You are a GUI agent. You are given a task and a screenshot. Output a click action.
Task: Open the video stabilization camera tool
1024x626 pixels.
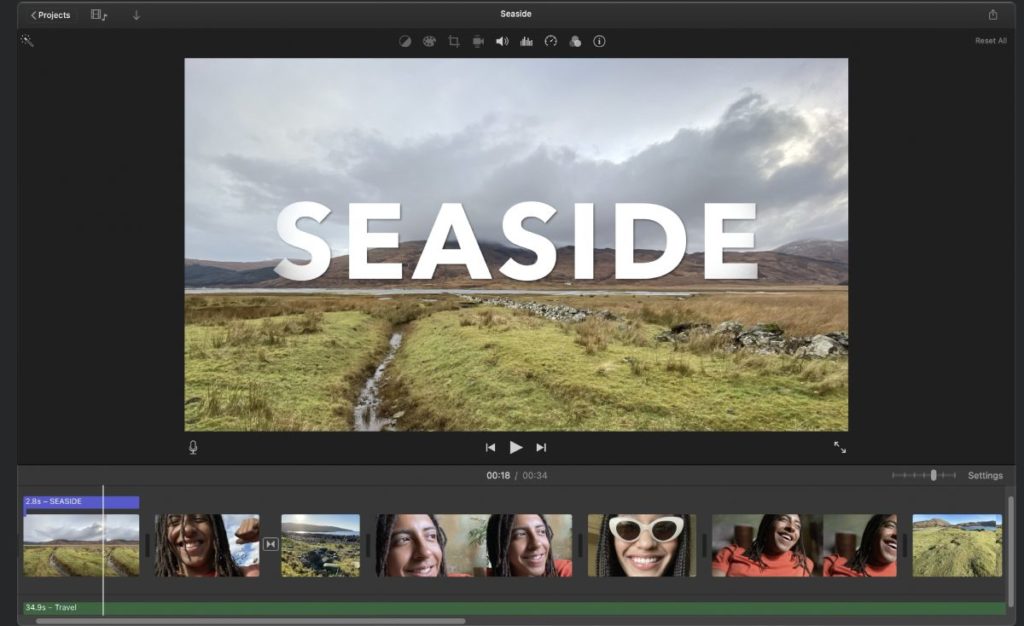click(478, 41)
